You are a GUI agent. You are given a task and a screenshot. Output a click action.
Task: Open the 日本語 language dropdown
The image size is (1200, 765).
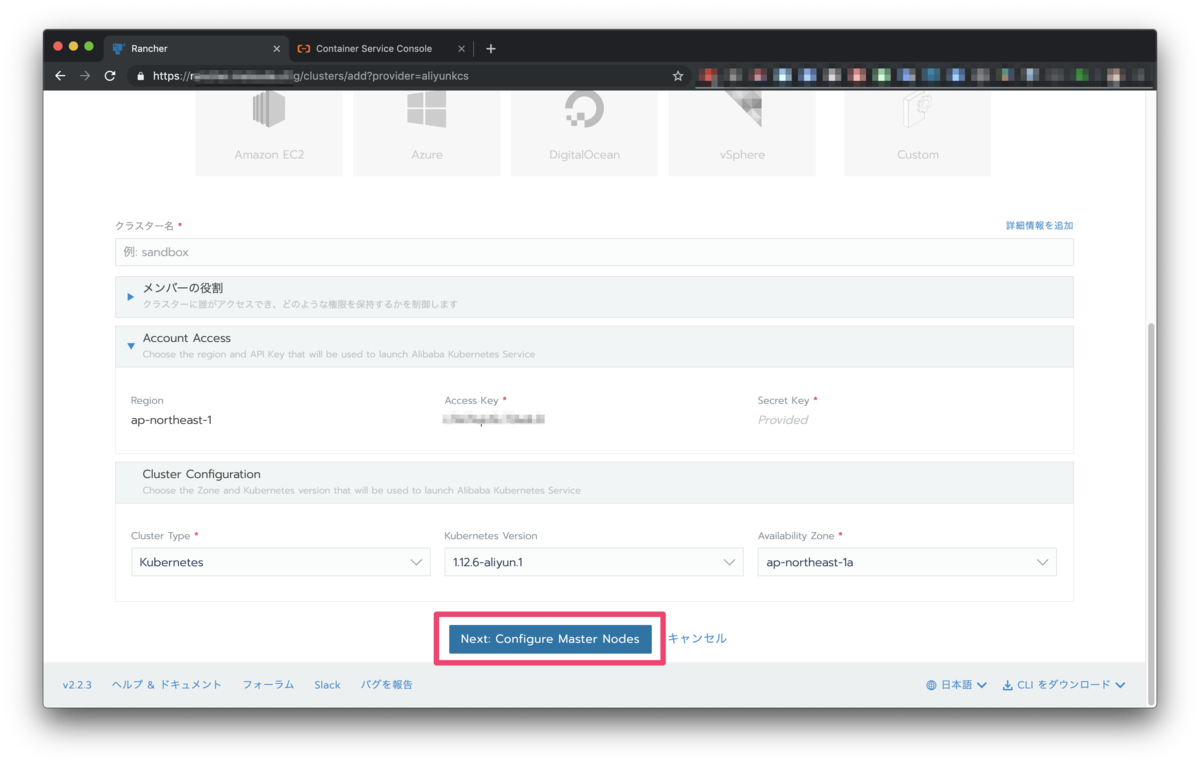(x=956, y=685)
